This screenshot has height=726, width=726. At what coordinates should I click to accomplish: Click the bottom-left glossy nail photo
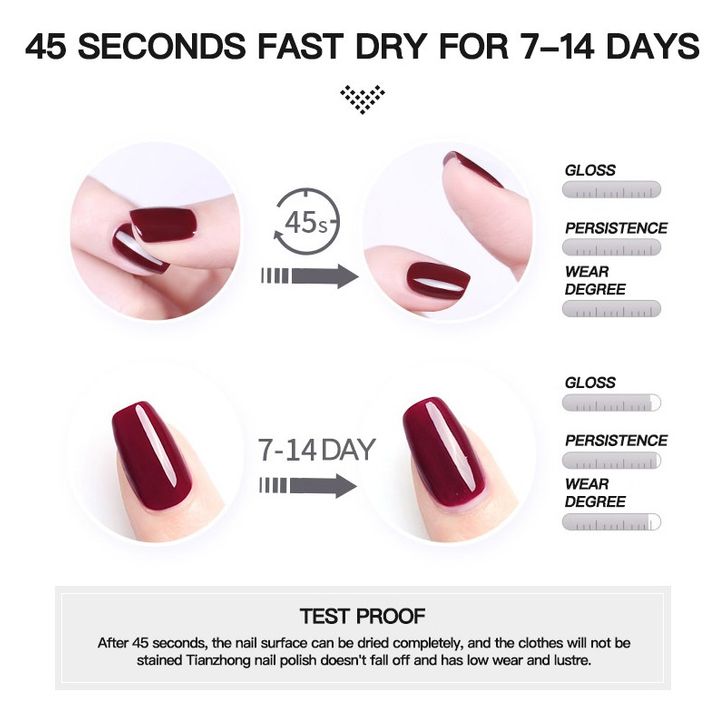pyautogui.click(x=156, y=457)
